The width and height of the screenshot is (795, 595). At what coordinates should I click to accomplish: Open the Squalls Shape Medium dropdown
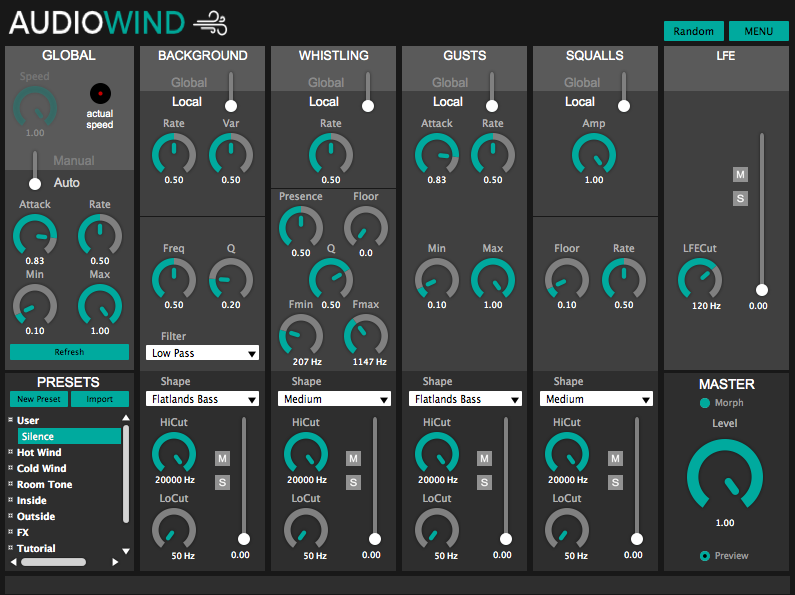click(x=596, y=399)
